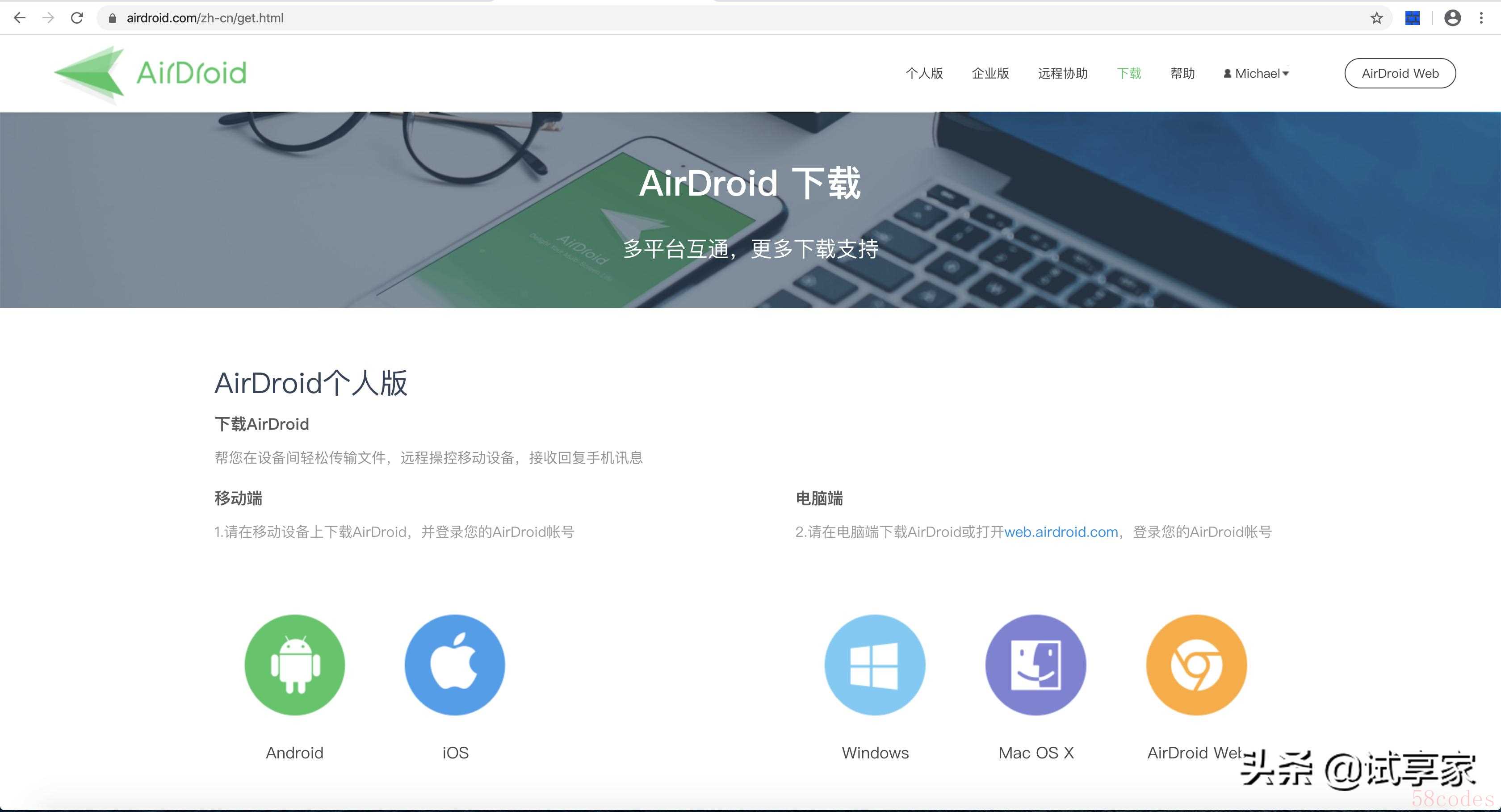Image resolution: width=1501 pixels, height=812 pixels.
Task: Click the iOS label under the icon
Action: point(455,753)
